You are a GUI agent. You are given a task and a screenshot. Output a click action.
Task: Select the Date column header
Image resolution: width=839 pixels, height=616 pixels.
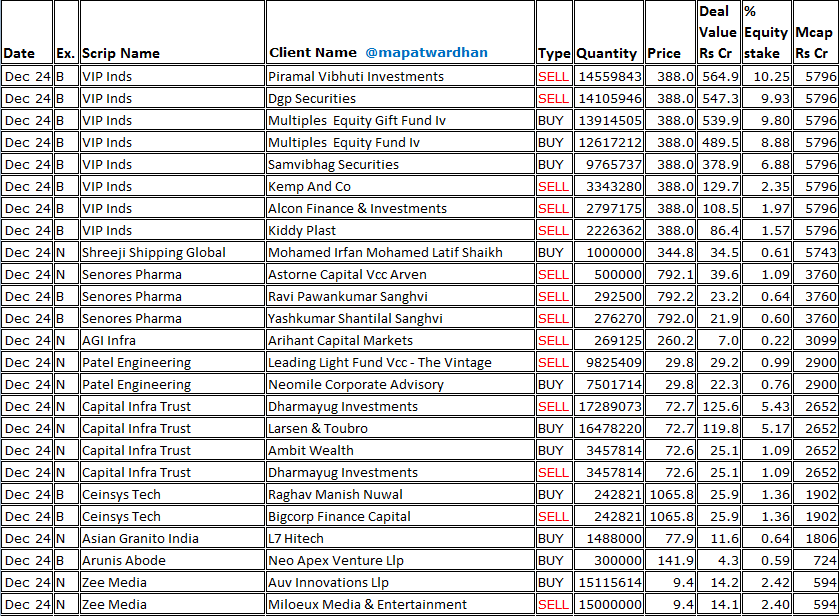(19, 54)
